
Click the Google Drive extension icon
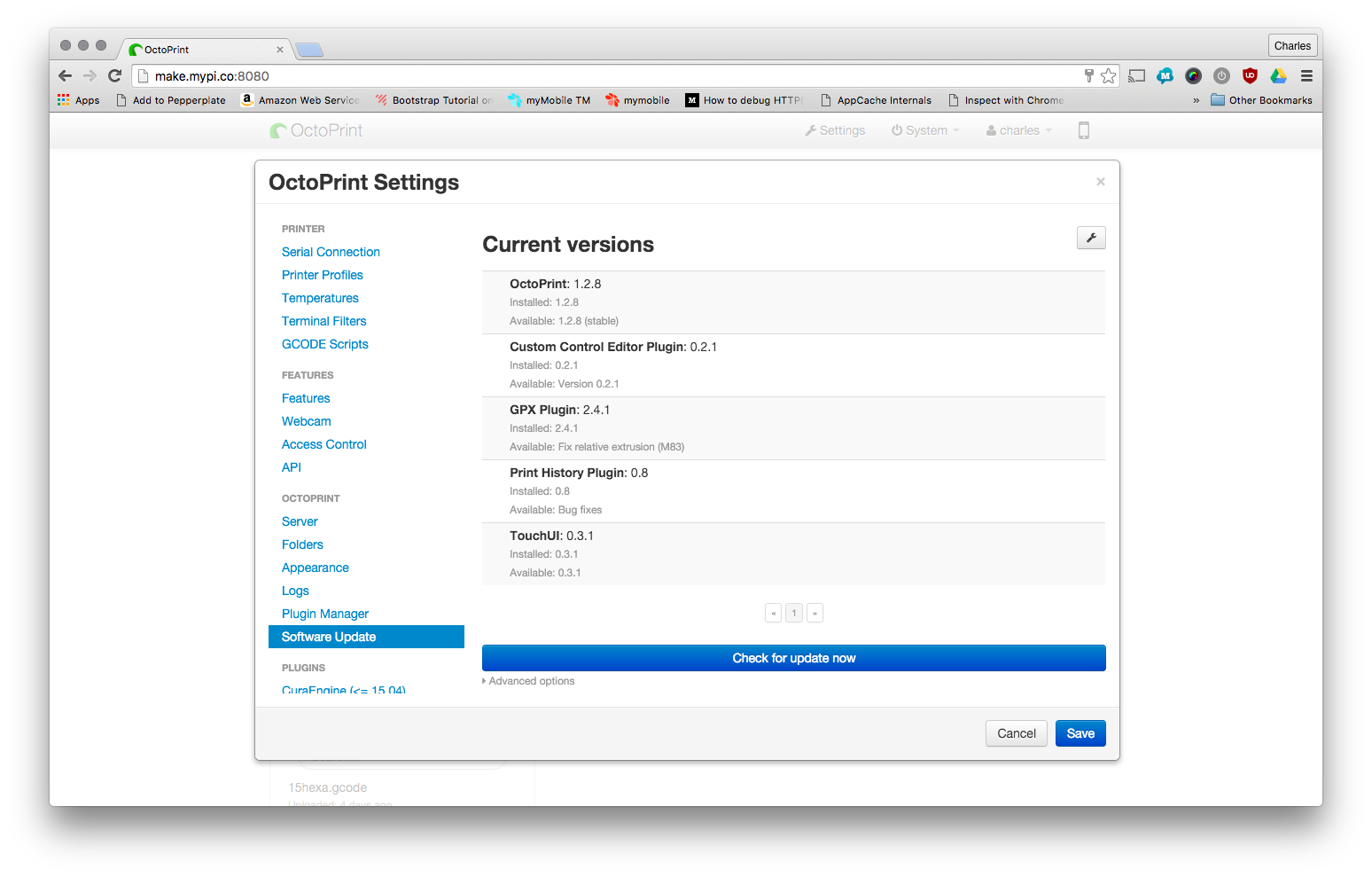[x=1278, y=75]
